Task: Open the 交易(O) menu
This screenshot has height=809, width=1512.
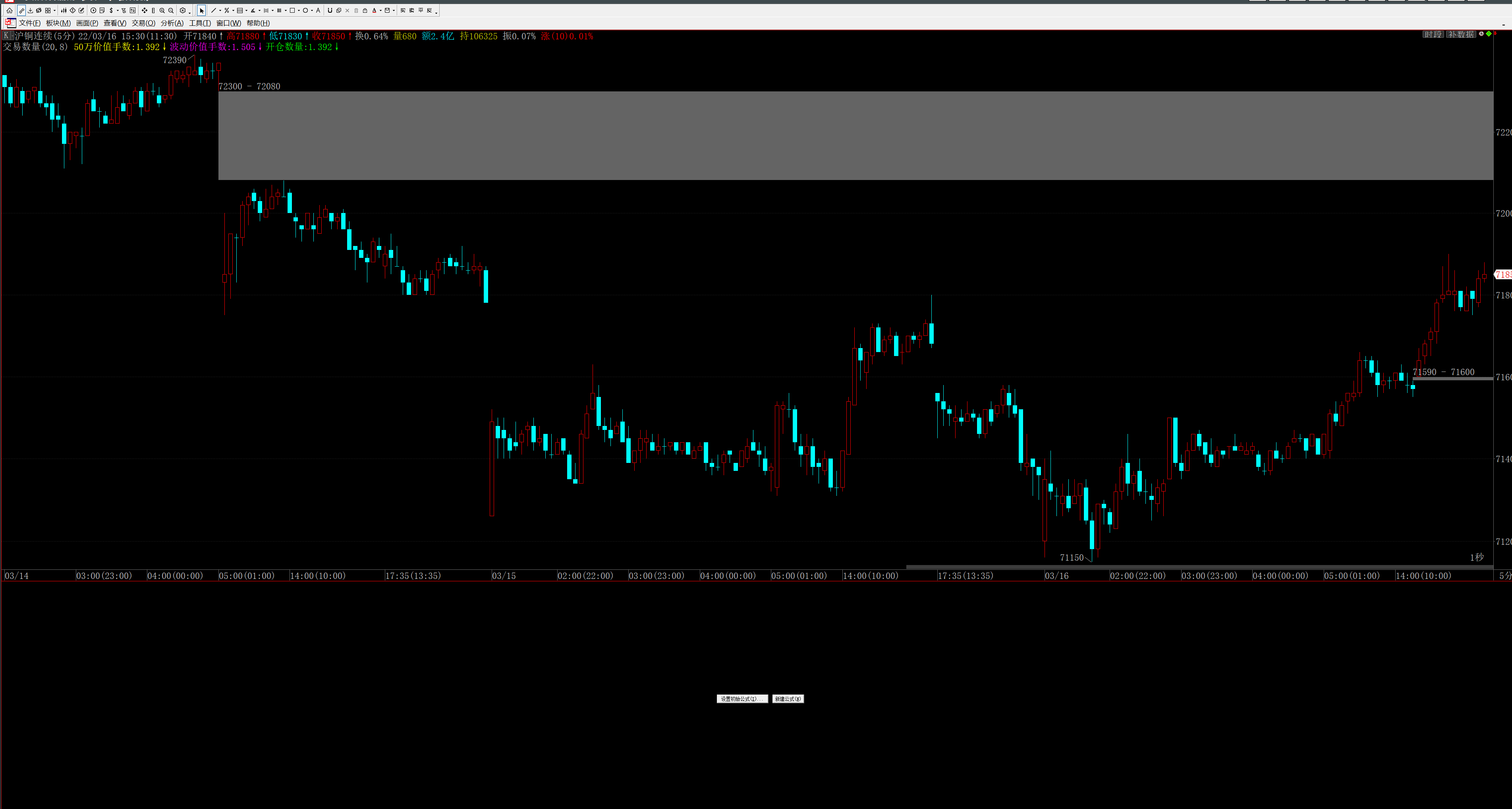Action: point(143,23)
